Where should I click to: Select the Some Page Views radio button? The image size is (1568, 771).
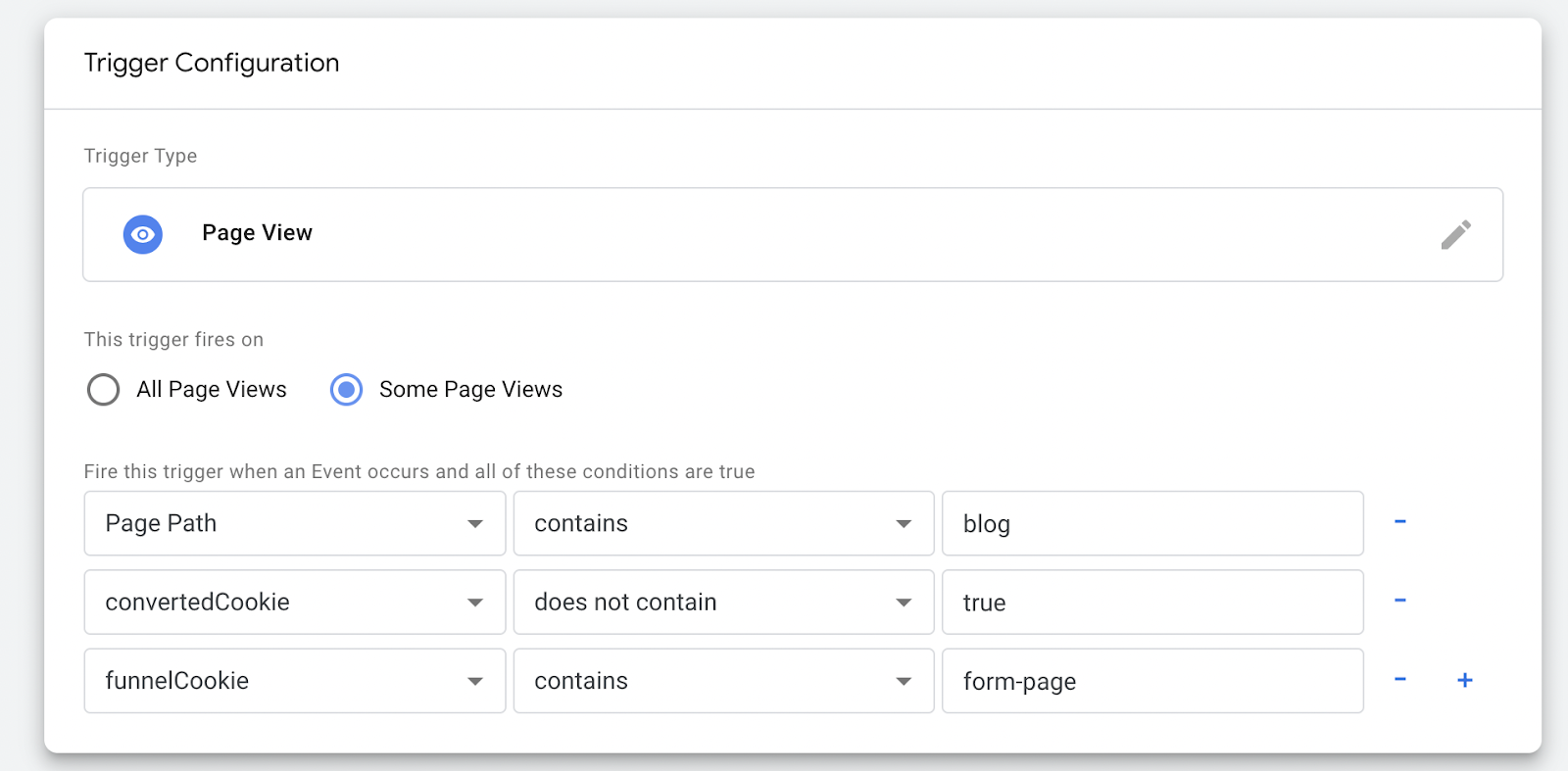click(346, 390)
